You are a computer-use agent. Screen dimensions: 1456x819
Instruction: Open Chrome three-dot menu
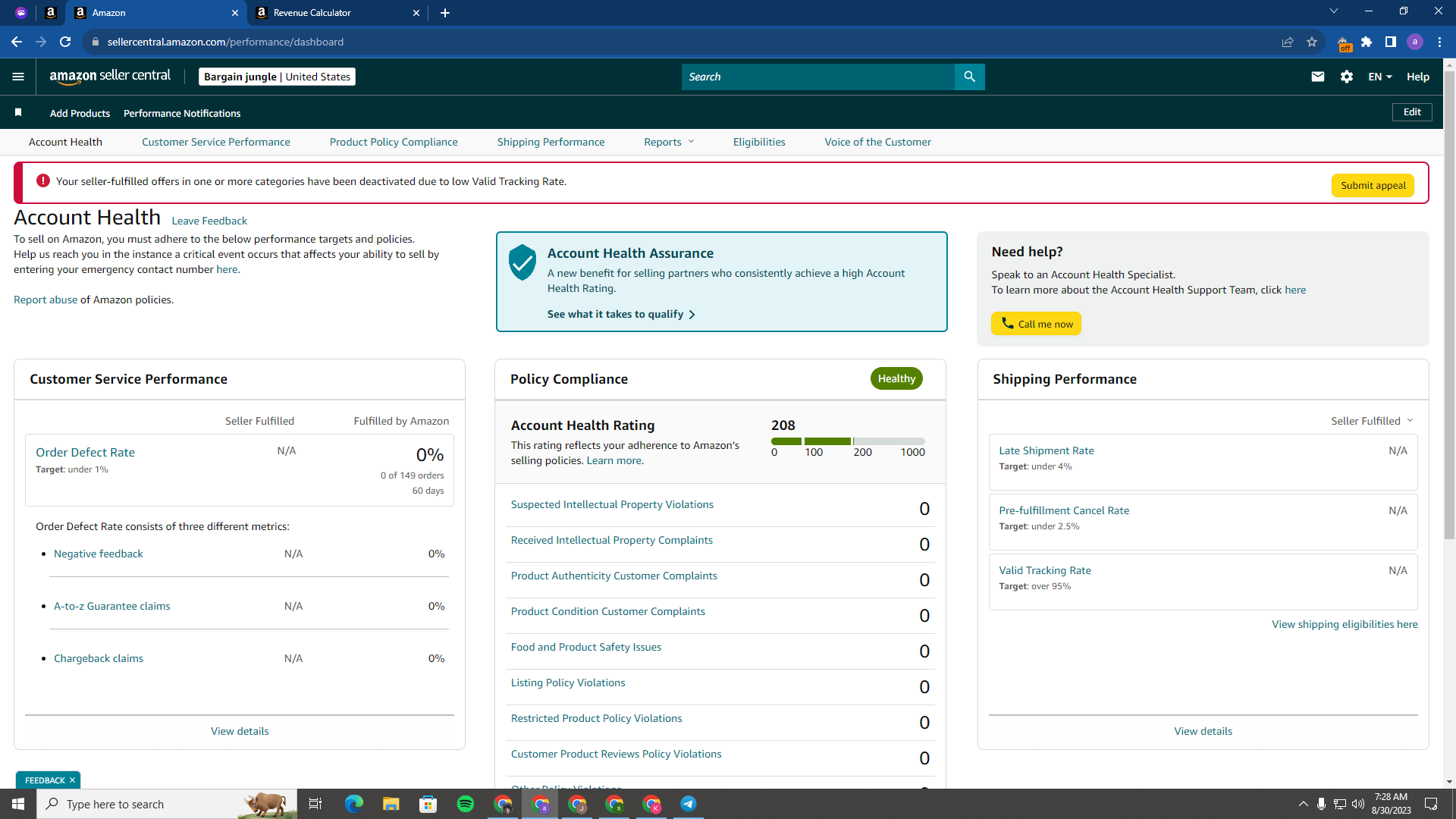click(x=1439, y=42)
